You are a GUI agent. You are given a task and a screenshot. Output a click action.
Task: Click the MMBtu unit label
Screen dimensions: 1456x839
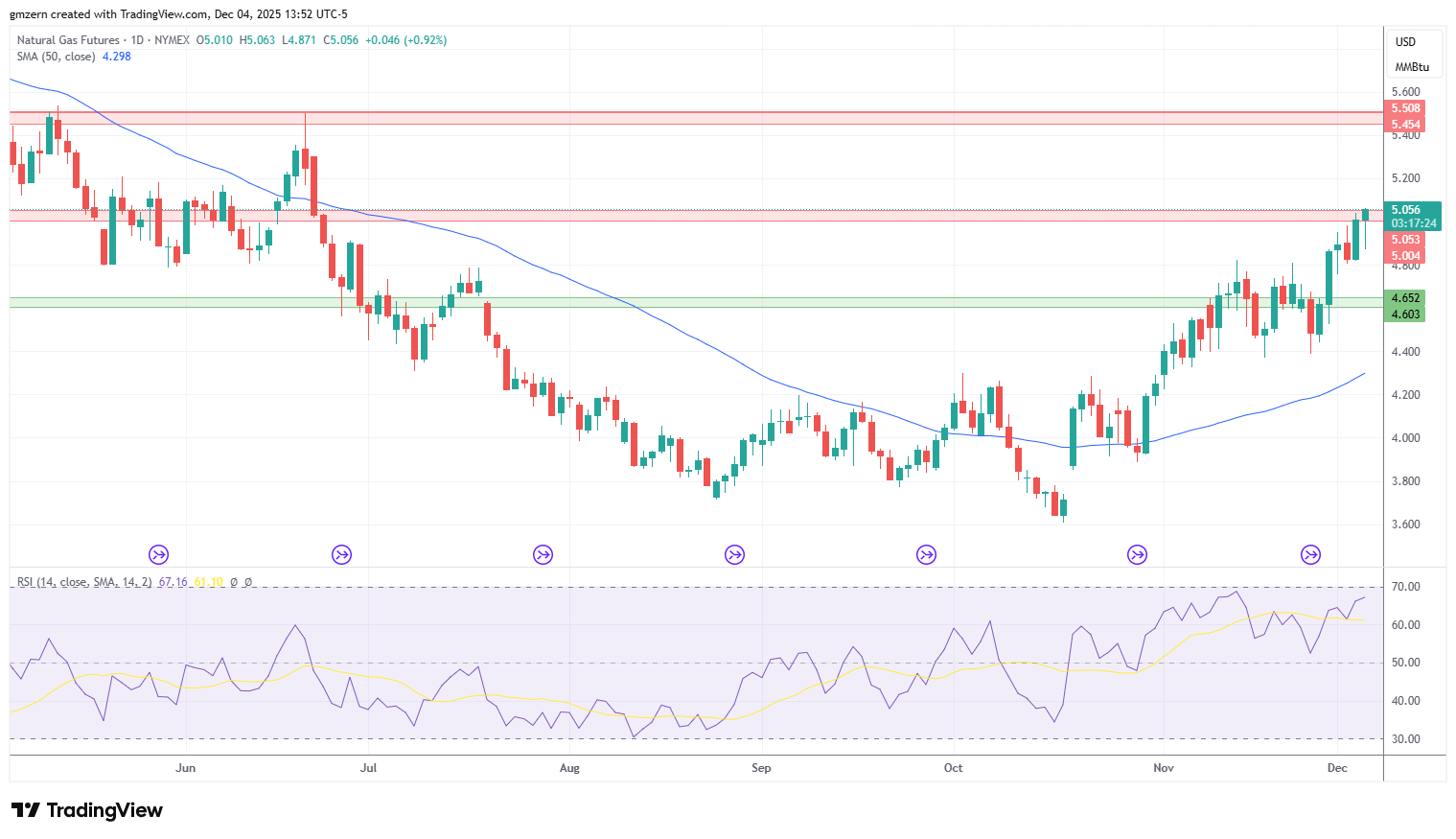click(x=1412, y=67)
